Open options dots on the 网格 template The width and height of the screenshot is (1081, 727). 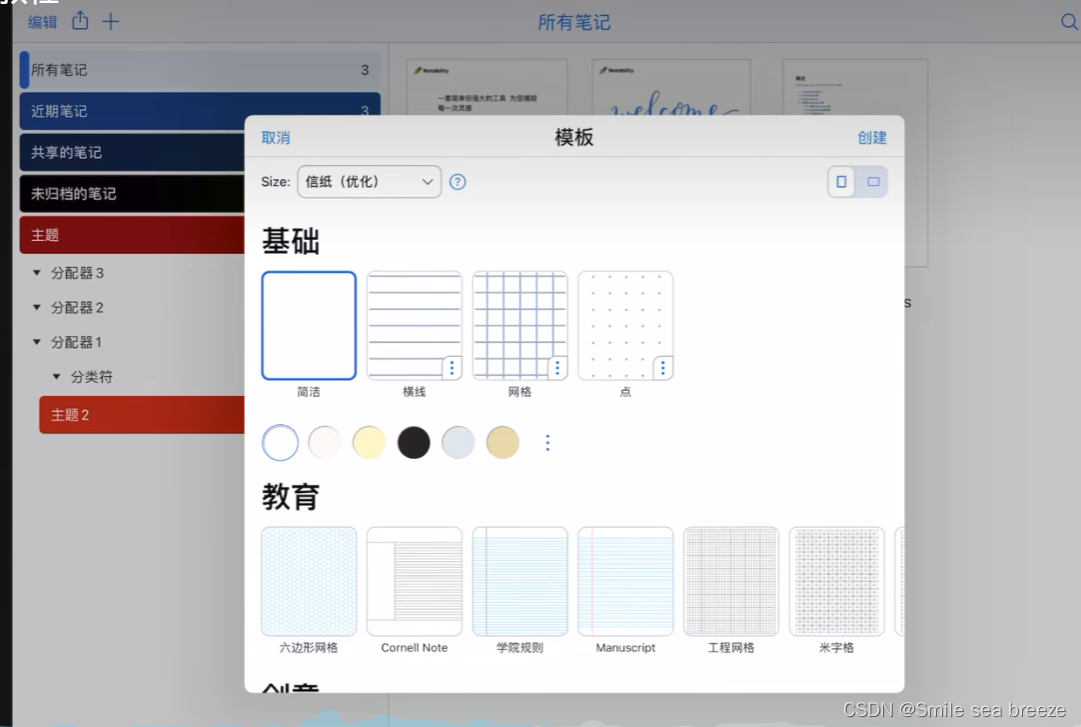tap(557, 368)
